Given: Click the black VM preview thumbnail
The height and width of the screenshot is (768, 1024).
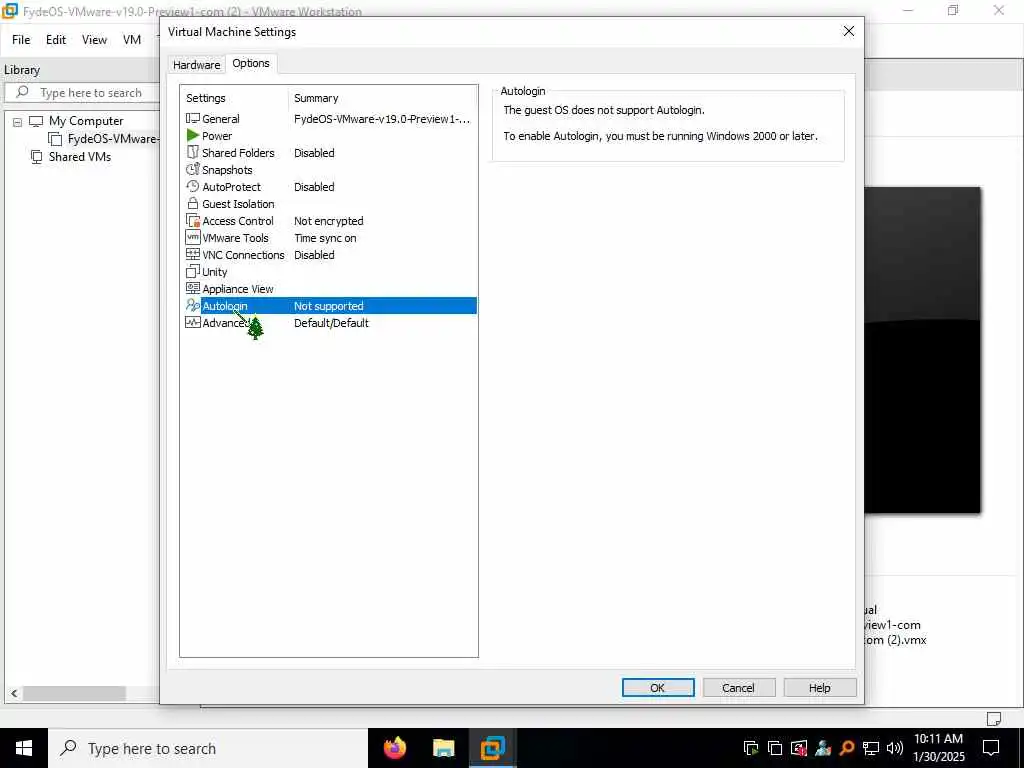Looking at the screenshot, I should point(922,350).
